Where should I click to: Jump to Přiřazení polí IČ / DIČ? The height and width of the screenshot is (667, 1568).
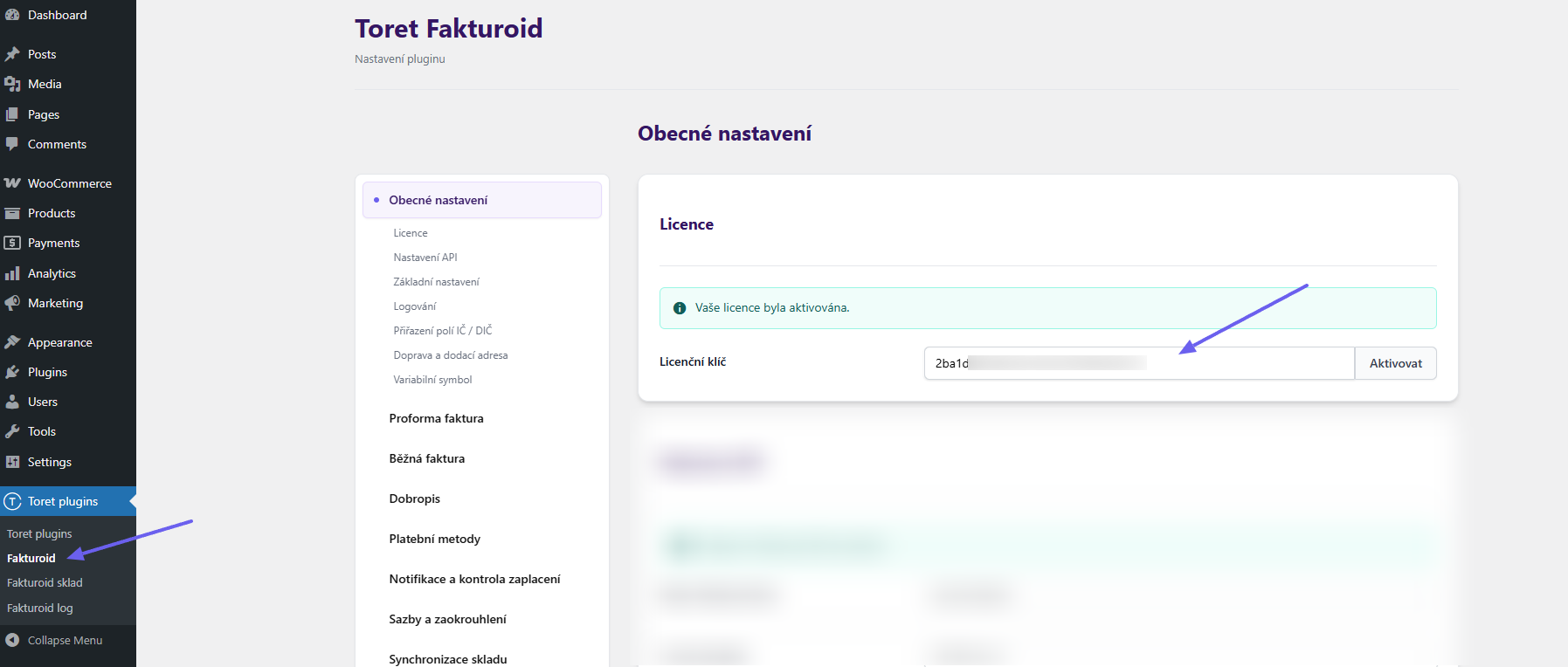(x=443, y=331)
